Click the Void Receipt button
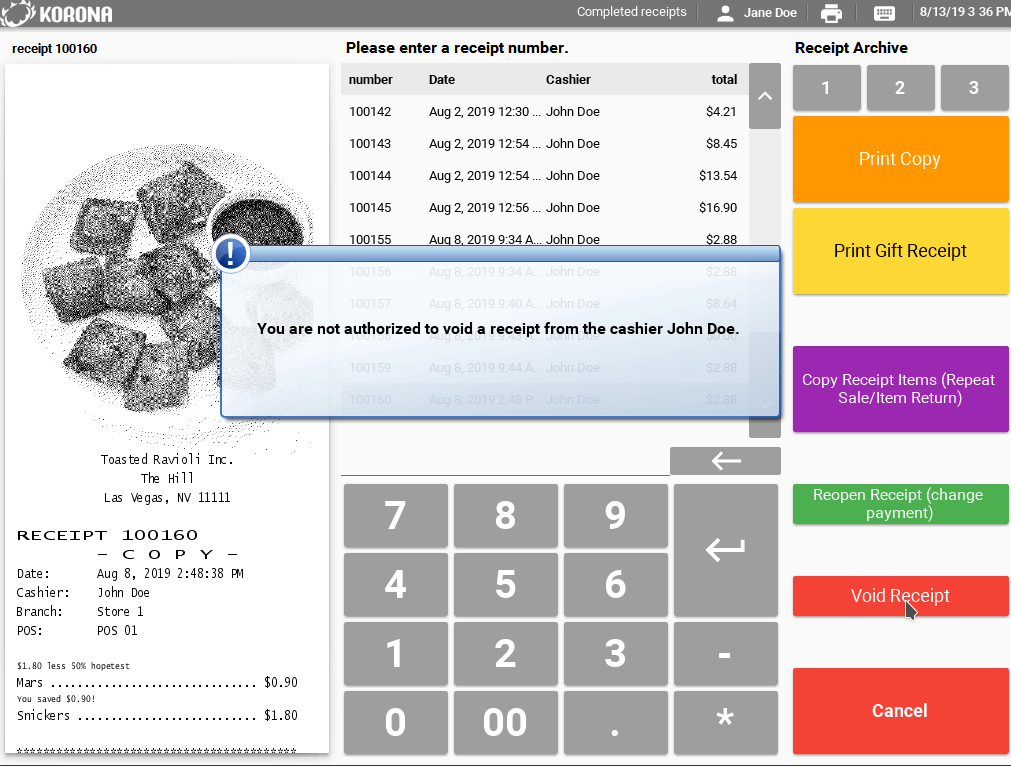This screenshot has height=766, width=1011. click(900, 596)
